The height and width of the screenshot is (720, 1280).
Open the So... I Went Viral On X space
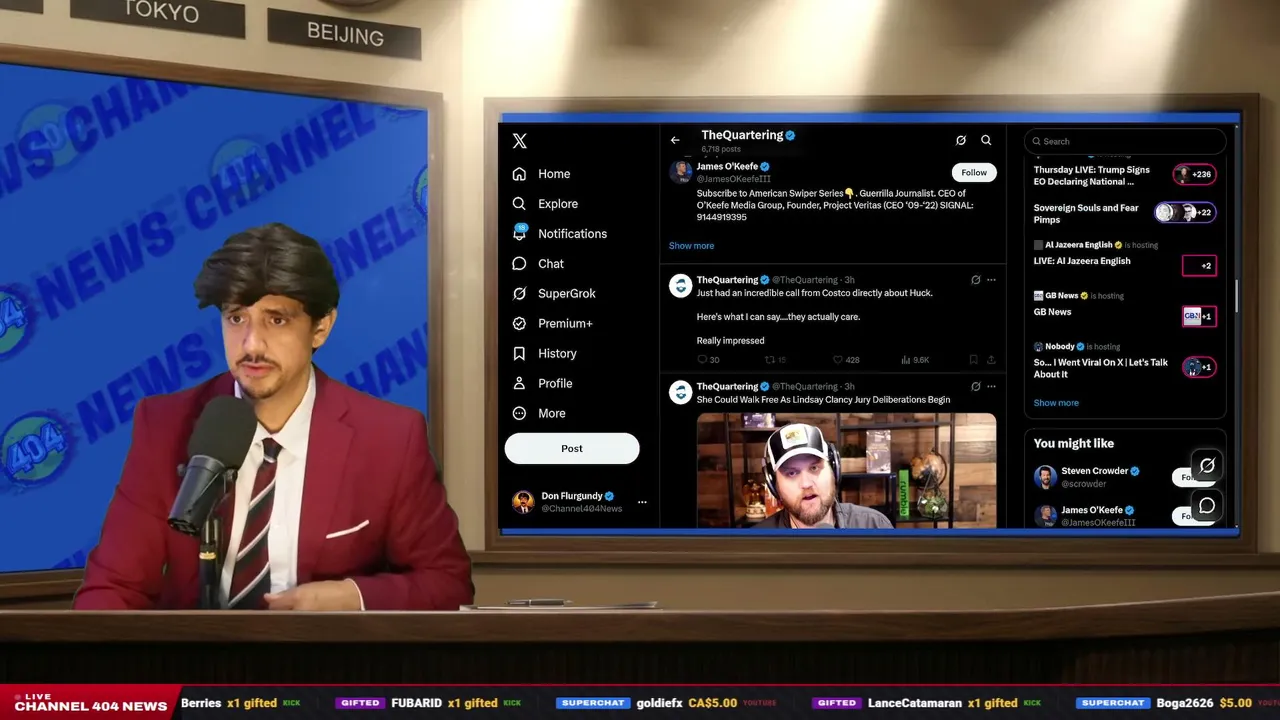1101,368
